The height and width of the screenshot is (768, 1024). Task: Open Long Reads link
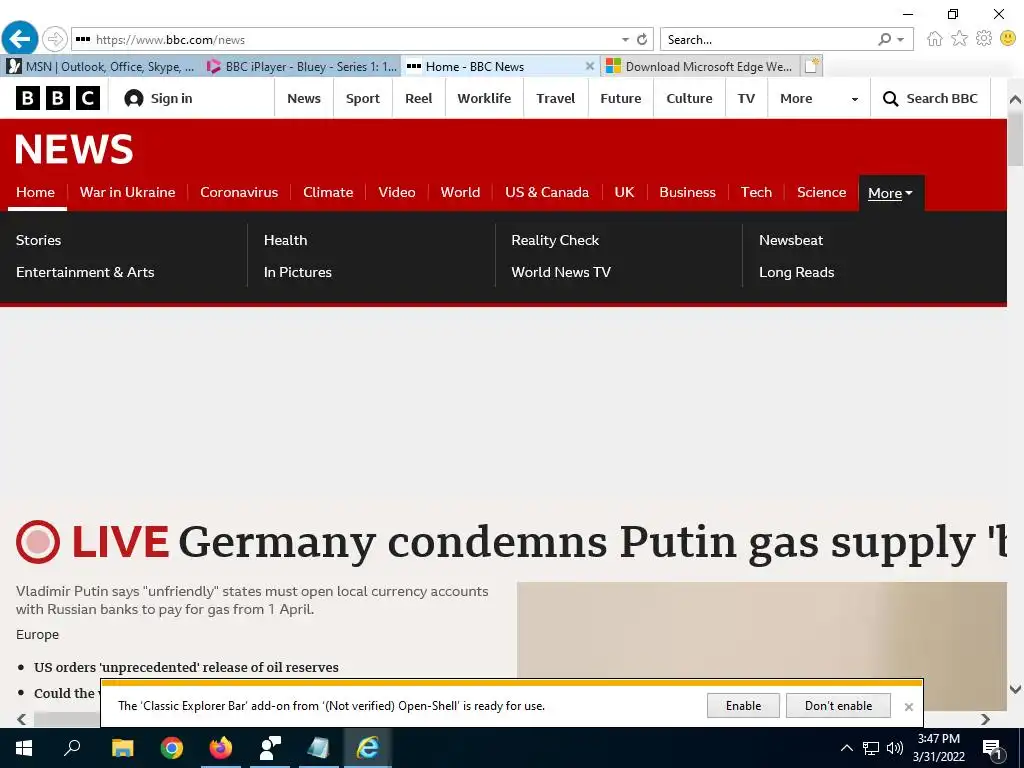pyautogui.click(x=797, y=272)
